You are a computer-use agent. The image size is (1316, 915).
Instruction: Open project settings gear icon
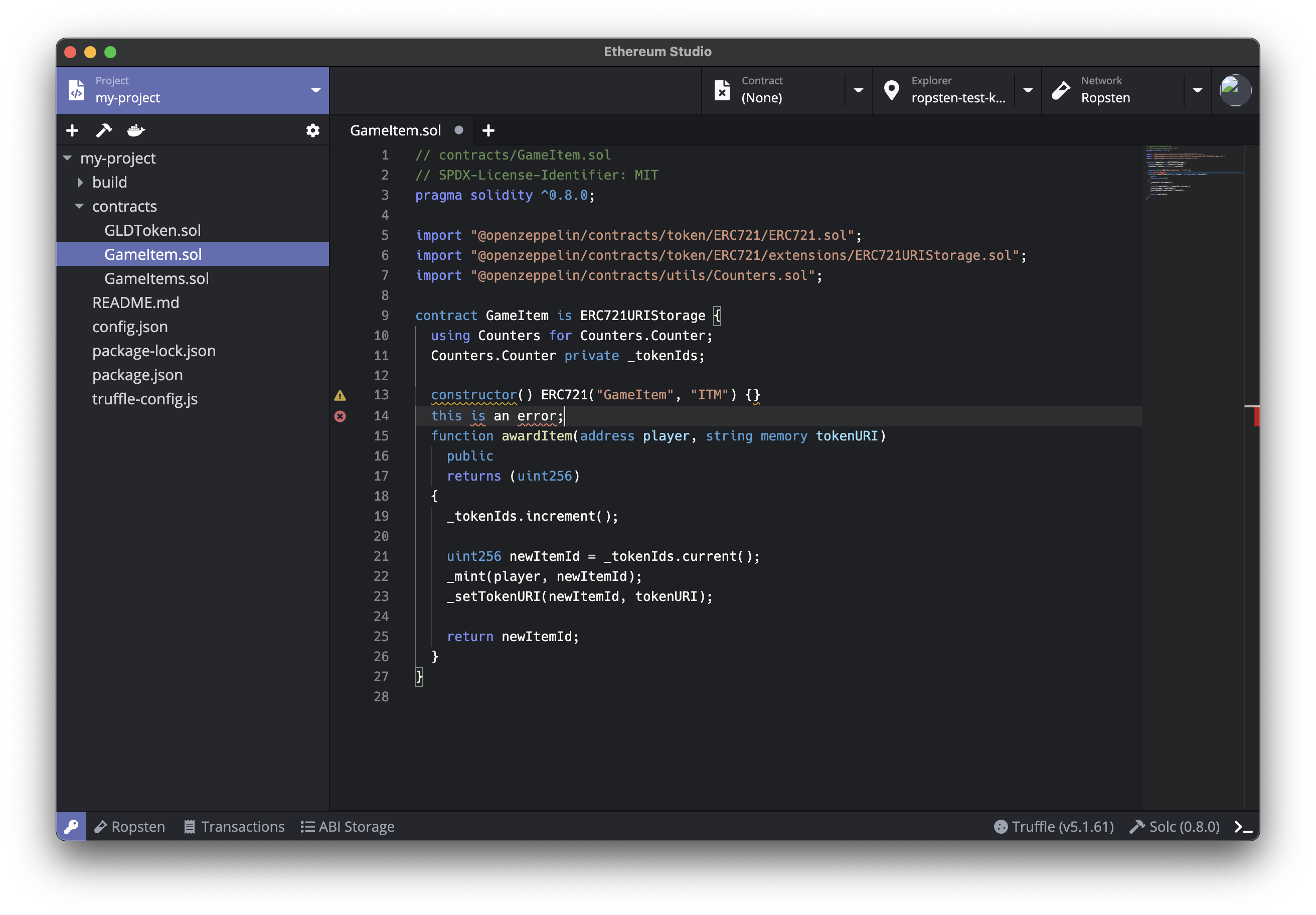click(312, 131)
